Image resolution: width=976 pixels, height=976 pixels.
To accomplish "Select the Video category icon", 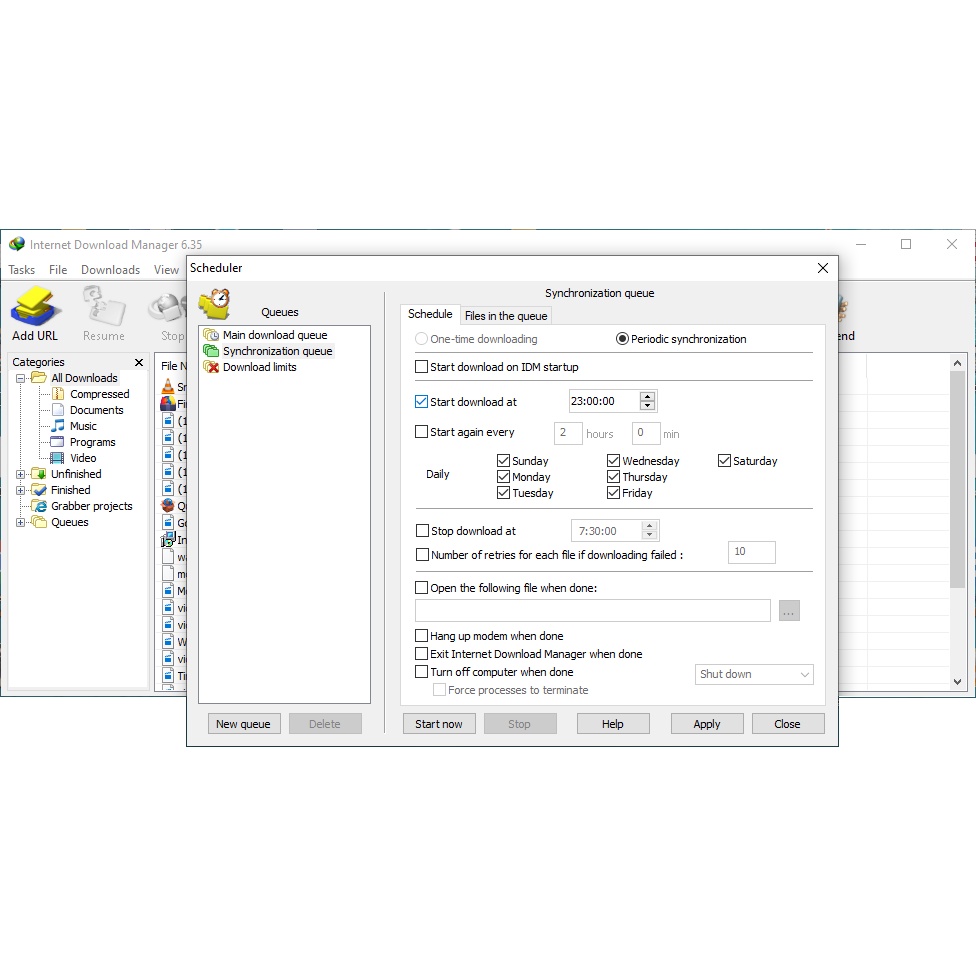I will (x=58, y=458).
